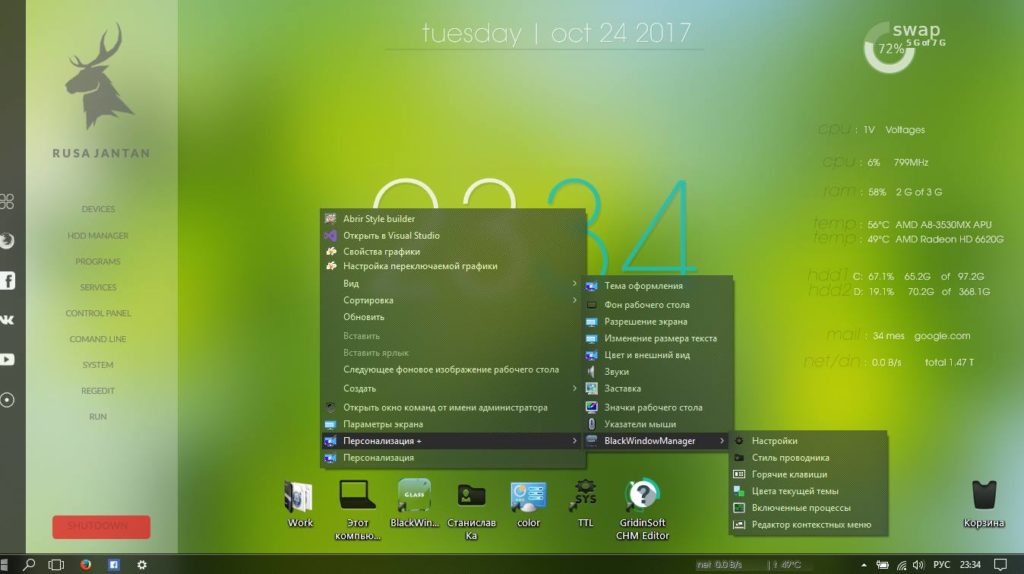Open Разрешение экрана
The image size is (1024, 574).
click(x=658, y=322)
